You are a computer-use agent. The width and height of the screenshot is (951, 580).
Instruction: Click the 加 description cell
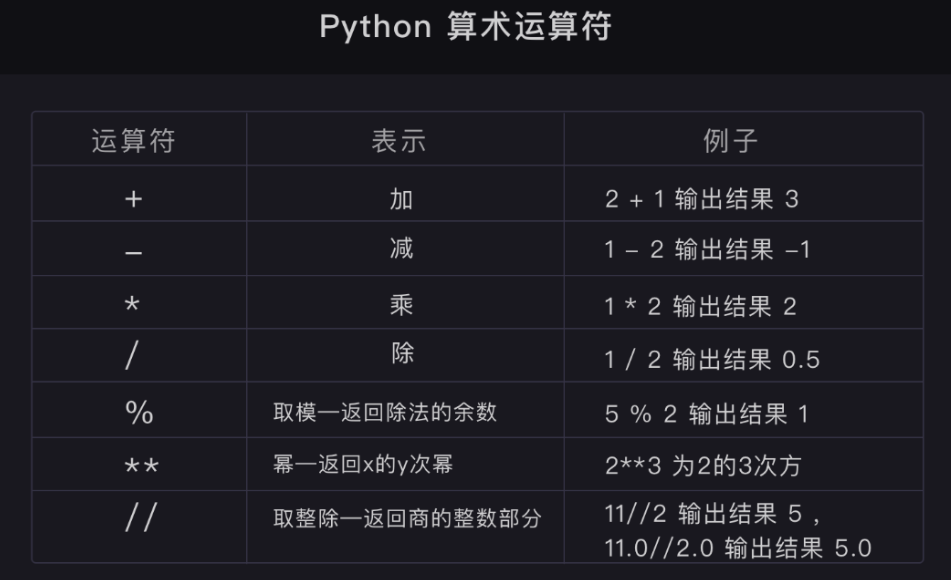click(x=401, y=198)
